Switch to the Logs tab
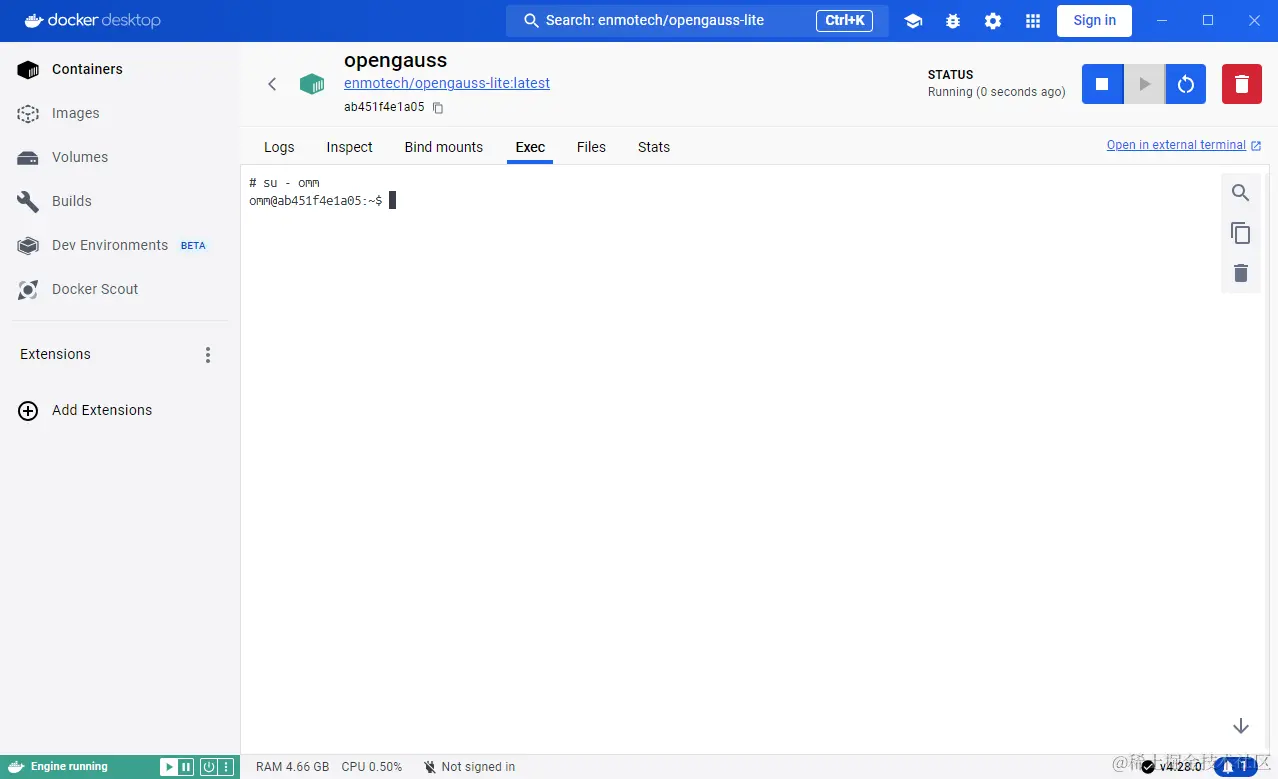The height and width of the screenshot is (779, 1278). coord(278,147)
